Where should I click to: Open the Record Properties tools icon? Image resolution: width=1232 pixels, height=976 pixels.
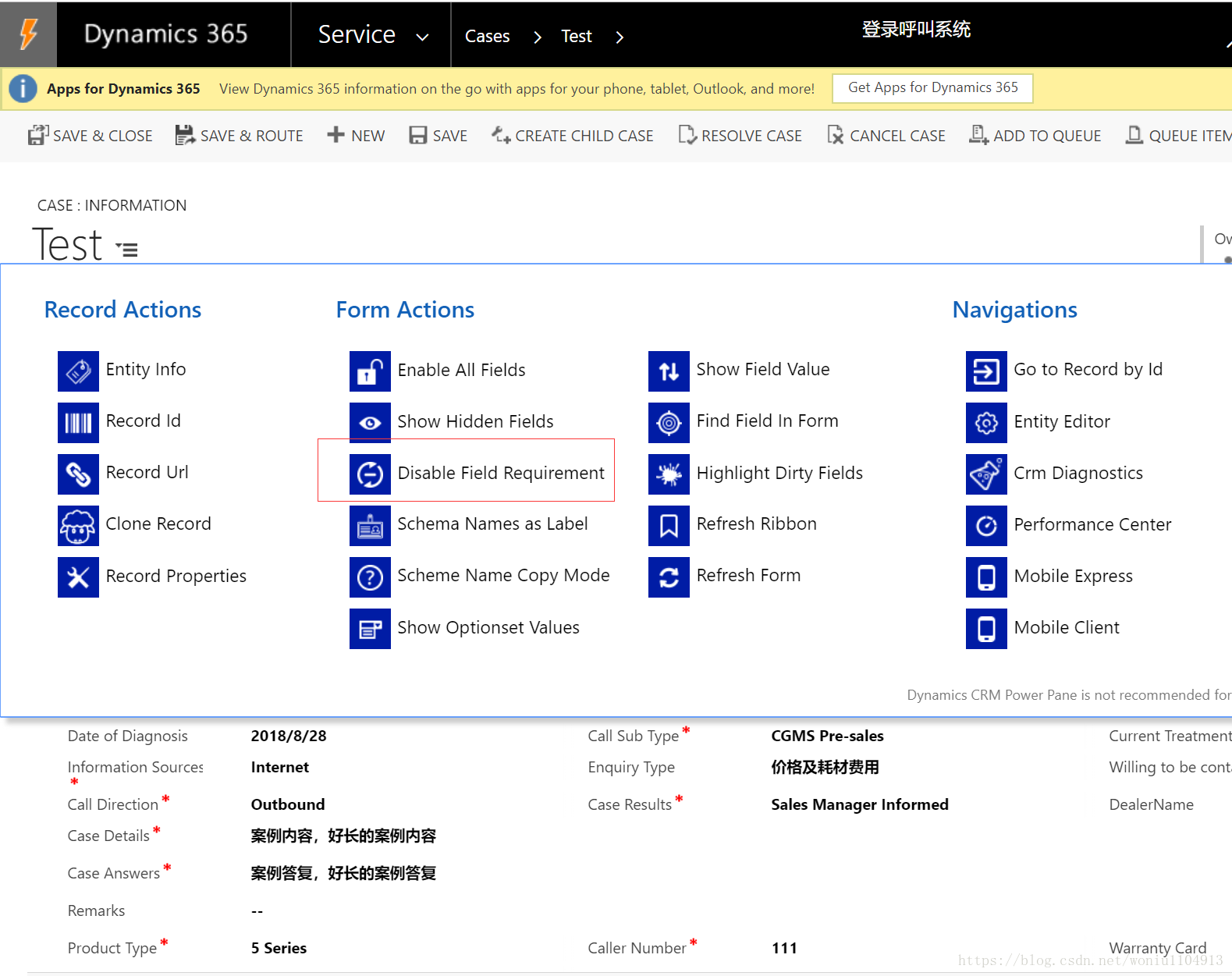click(78, 577)
